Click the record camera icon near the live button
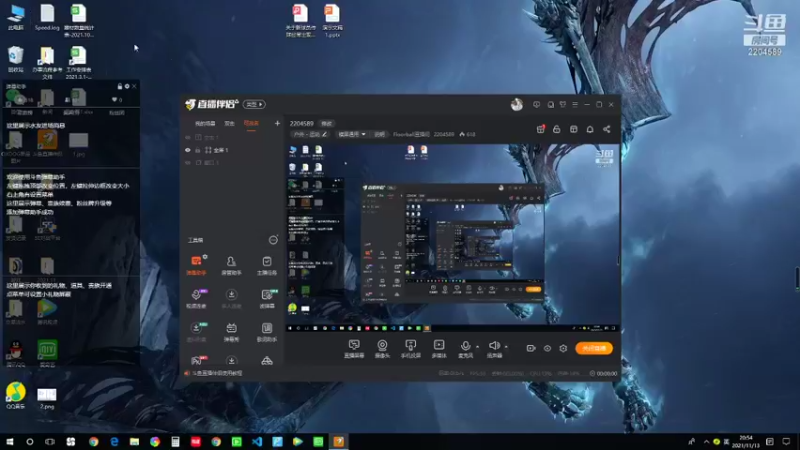 531,348
